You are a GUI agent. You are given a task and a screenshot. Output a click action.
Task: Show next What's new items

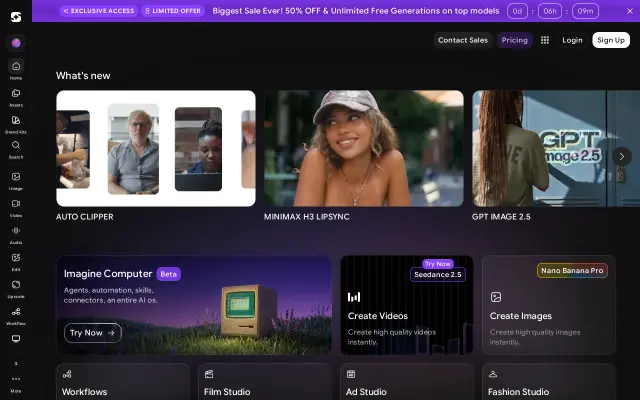pos(622,157)
